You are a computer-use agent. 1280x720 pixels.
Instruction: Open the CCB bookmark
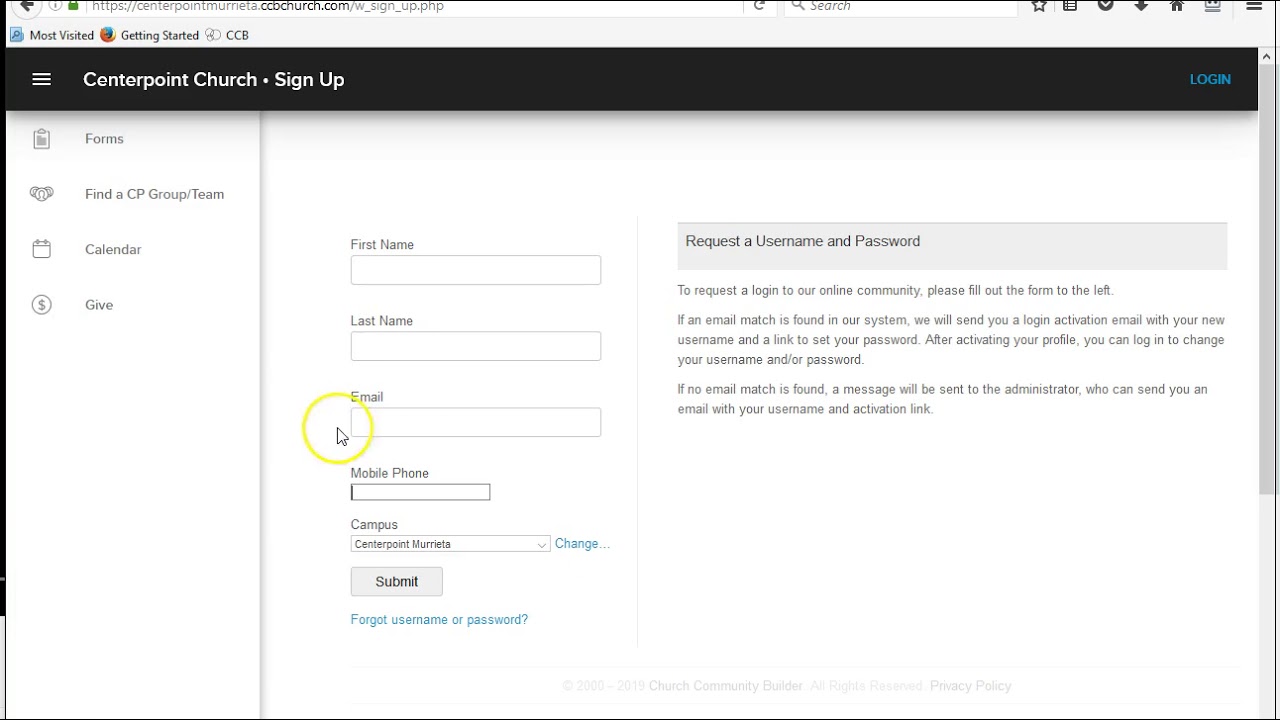tap(227, 35)
